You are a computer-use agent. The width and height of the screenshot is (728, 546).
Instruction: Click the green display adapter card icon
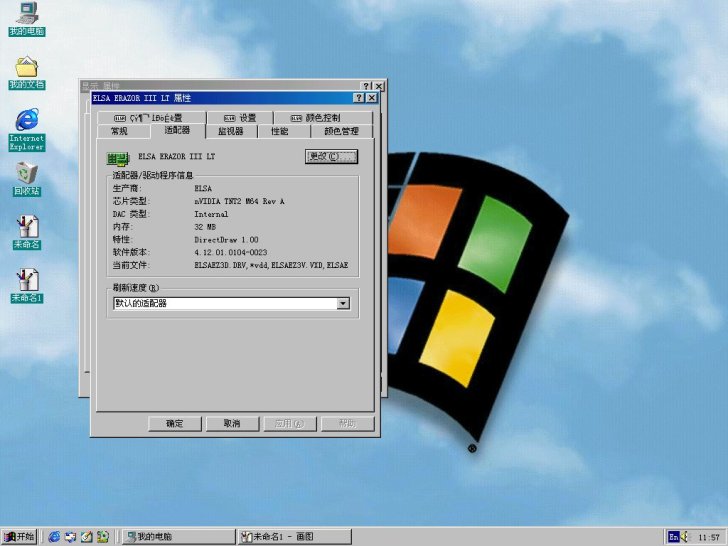tap(117, 158)
